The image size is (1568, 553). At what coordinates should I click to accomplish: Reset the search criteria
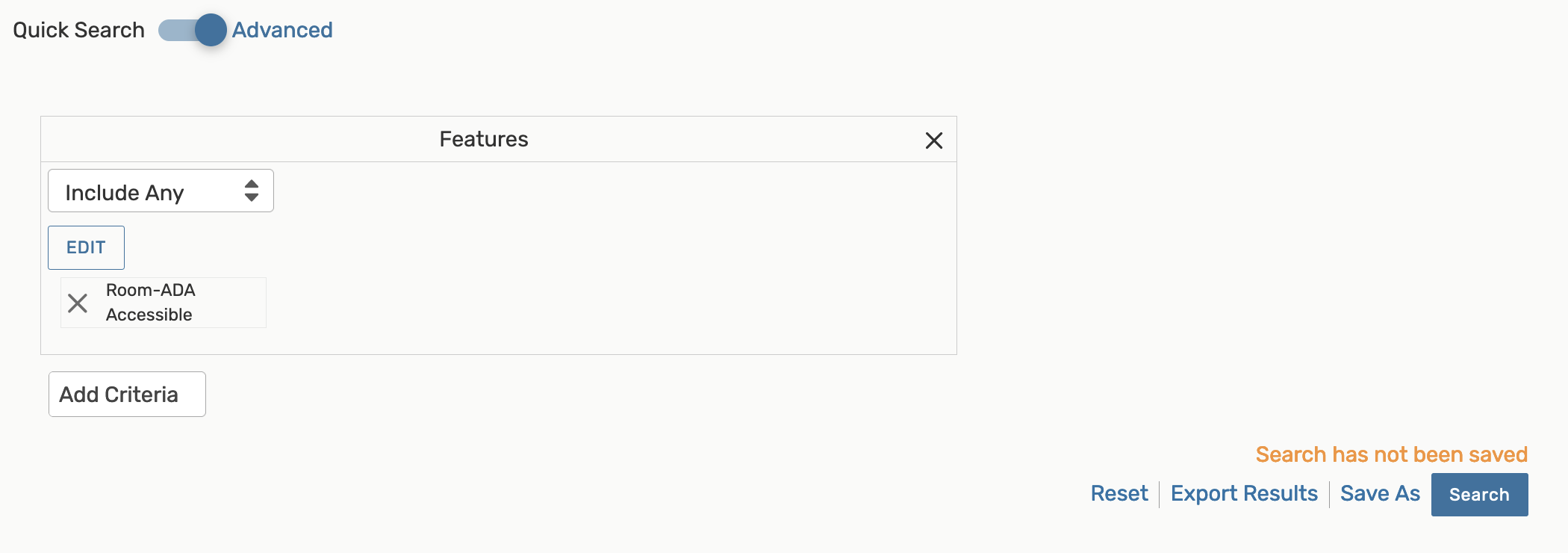click(1119, 493)
